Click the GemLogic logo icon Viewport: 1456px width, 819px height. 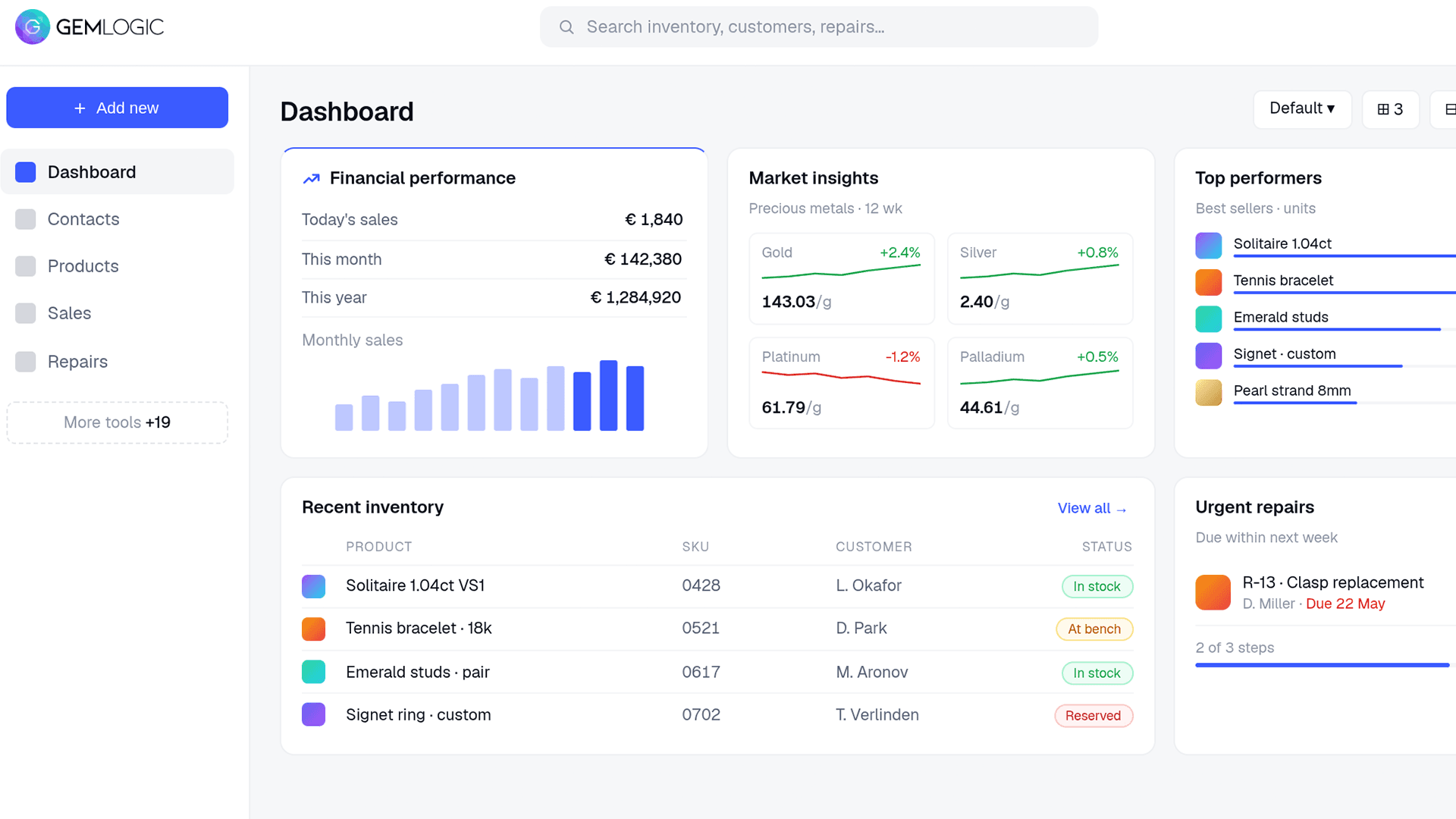[x=33, y=27]
